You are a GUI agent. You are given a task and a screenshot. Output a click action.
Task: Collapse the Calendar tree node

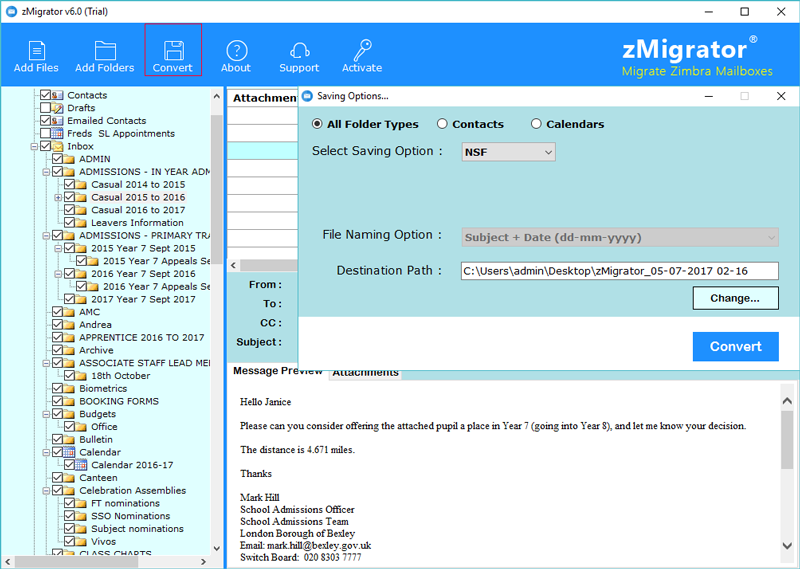pos(46,453)
